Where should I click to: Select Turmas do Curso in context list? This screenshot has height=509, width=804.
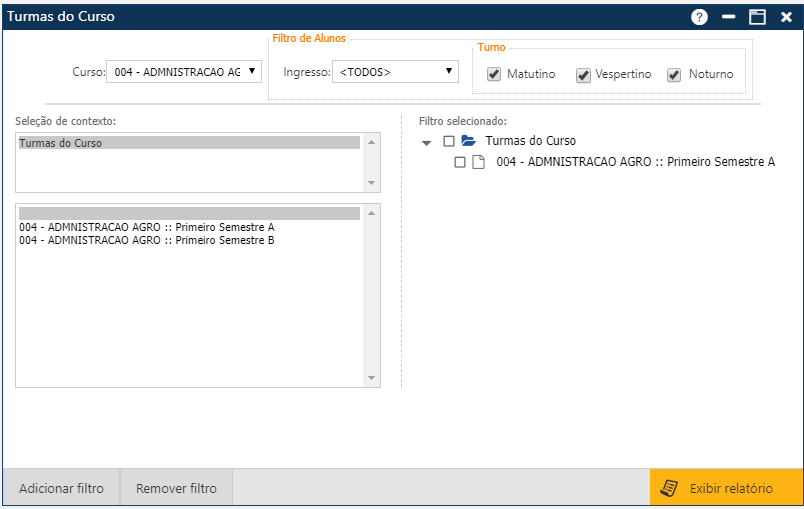pyautogui.click(x=188, y=143)
